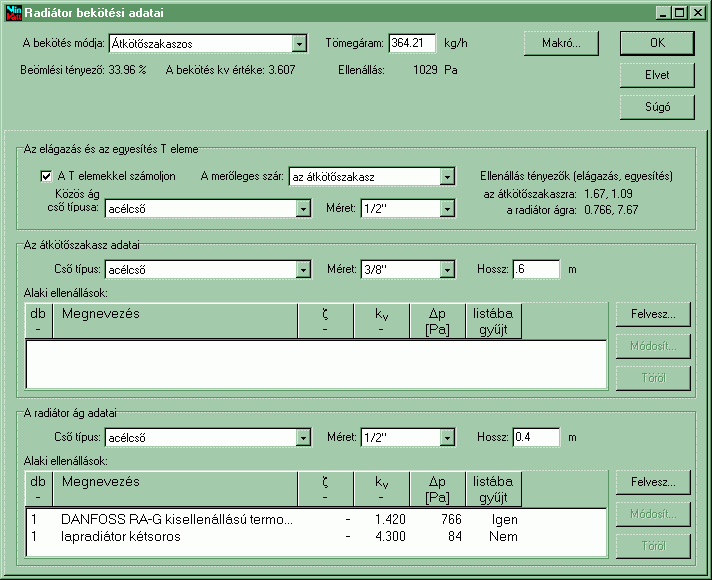Click Felvesz... for átkötőszakasz resistances
The height and width of the screenshot is (580, 712).
(x=653, y=314)
